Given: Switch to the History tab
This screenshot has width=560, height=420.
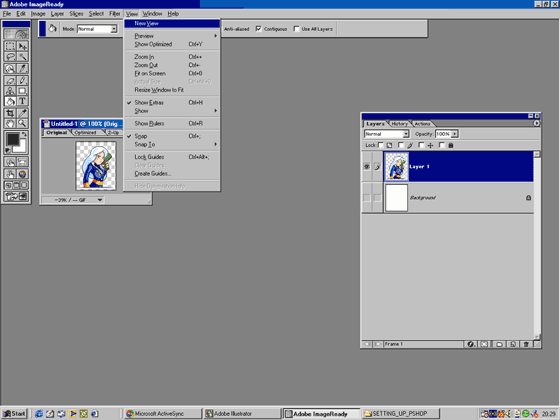Looking at the screenshot, I should (x=399, y=124).
